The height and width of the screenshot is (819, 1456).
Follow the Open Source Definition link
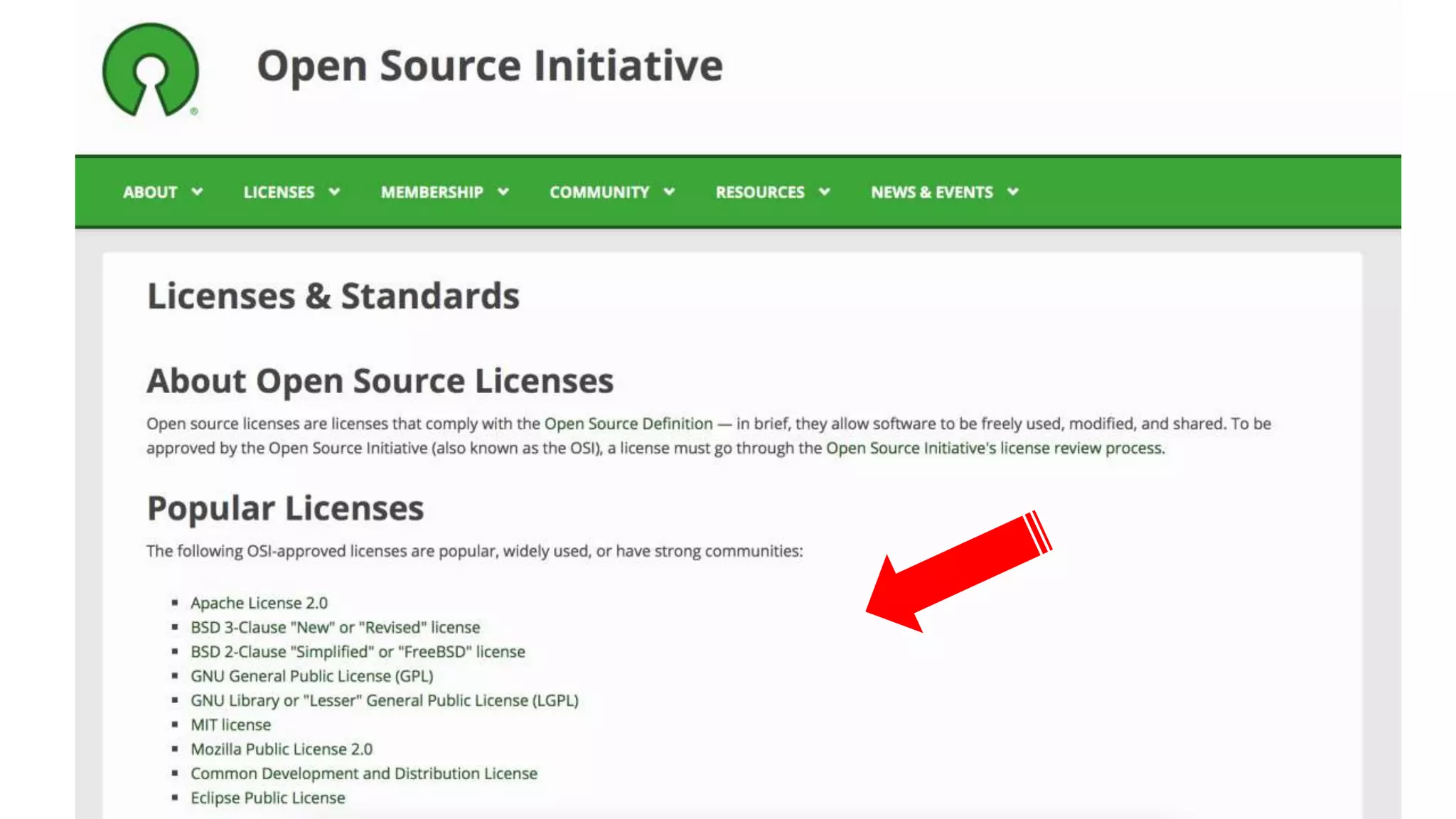click(628, 424)
